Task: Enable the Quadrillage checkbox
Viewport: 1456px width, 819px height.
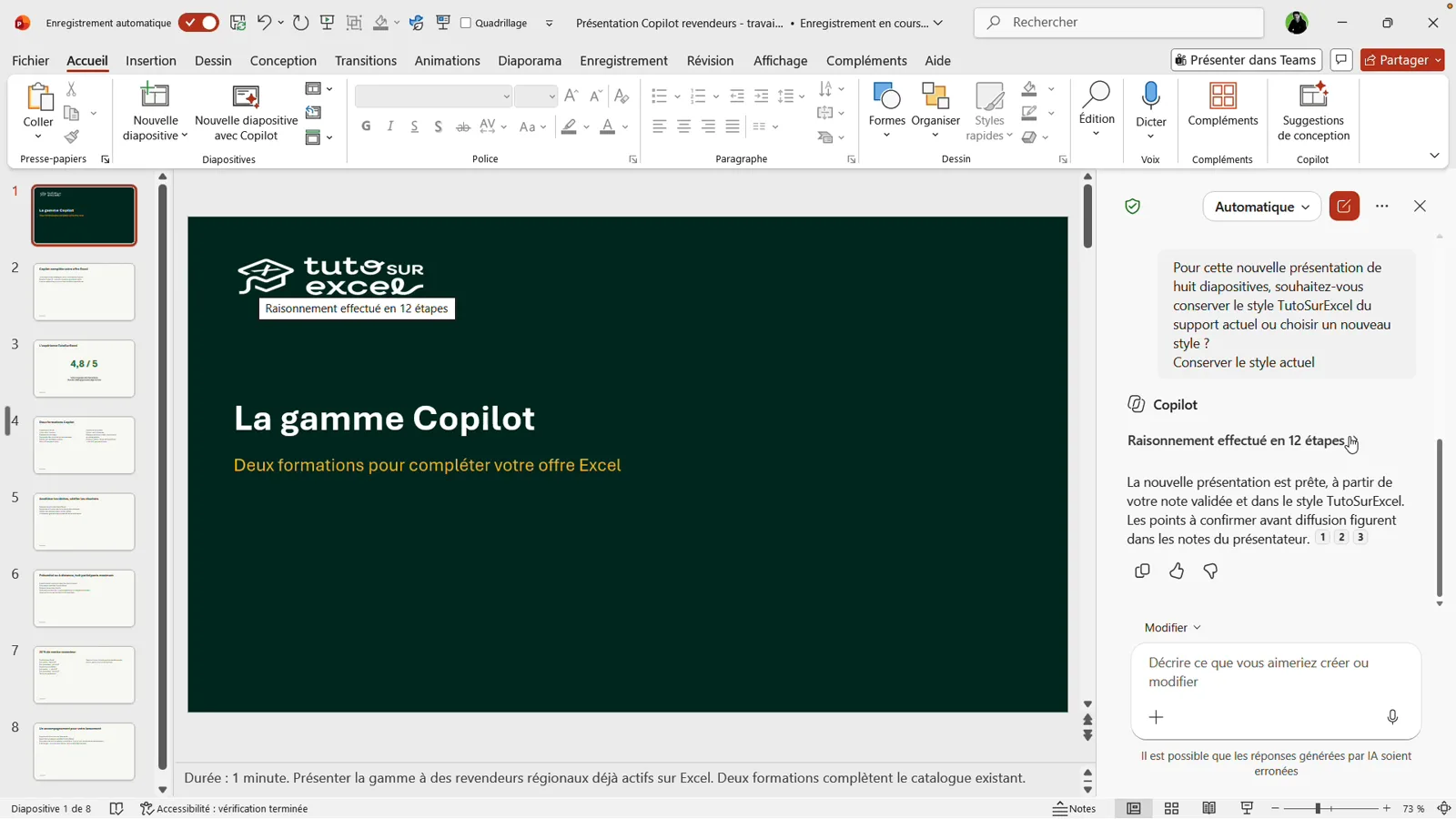Action: 466,23
